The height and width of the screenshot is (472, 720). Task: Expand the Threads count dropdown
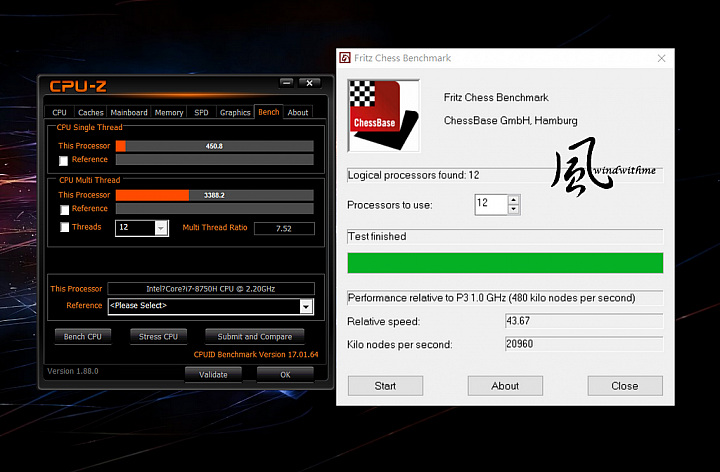(x=161, y=228)
